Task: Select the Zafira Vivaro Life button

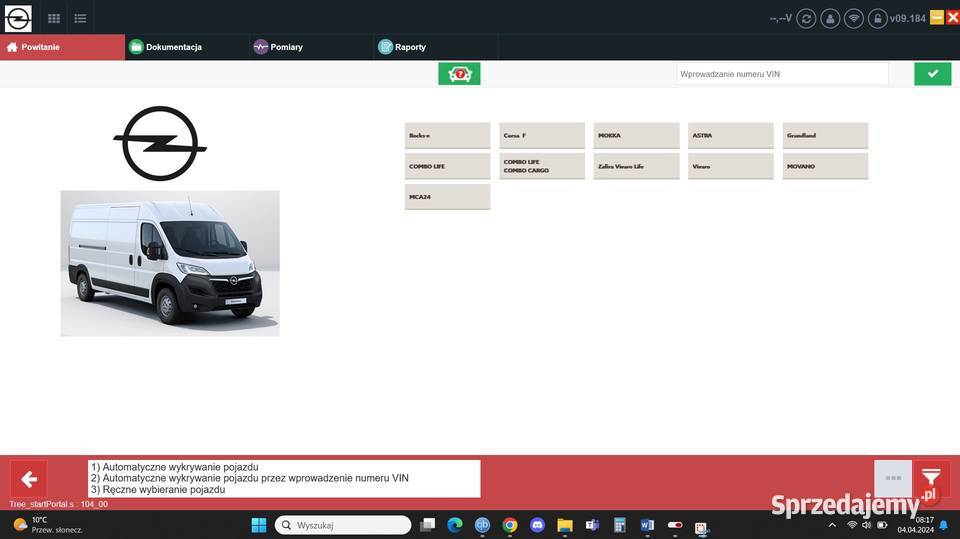Action: tap(636, 166)
